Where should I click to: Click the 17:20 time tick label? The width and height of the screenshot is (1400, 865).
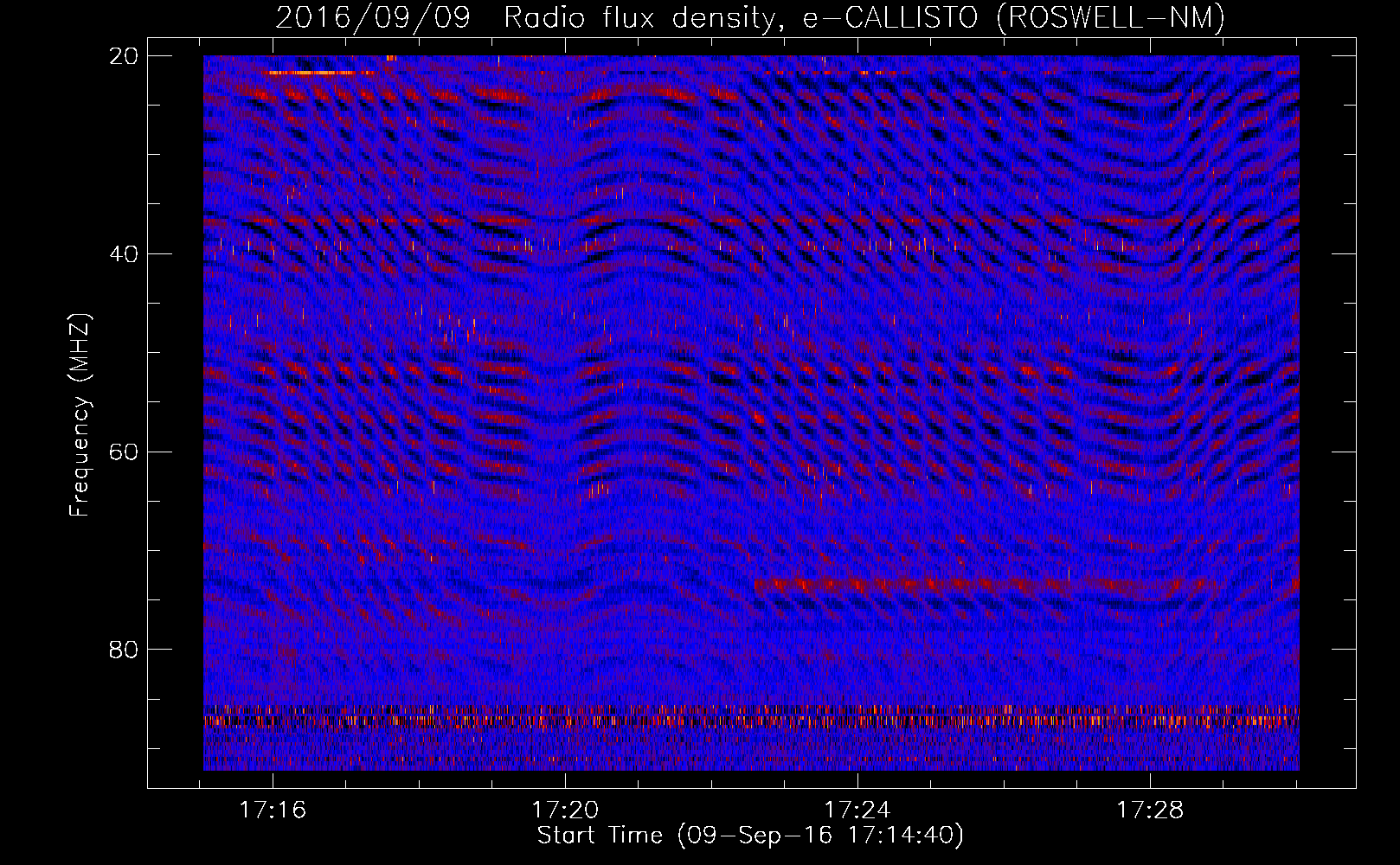coord(565,810)
